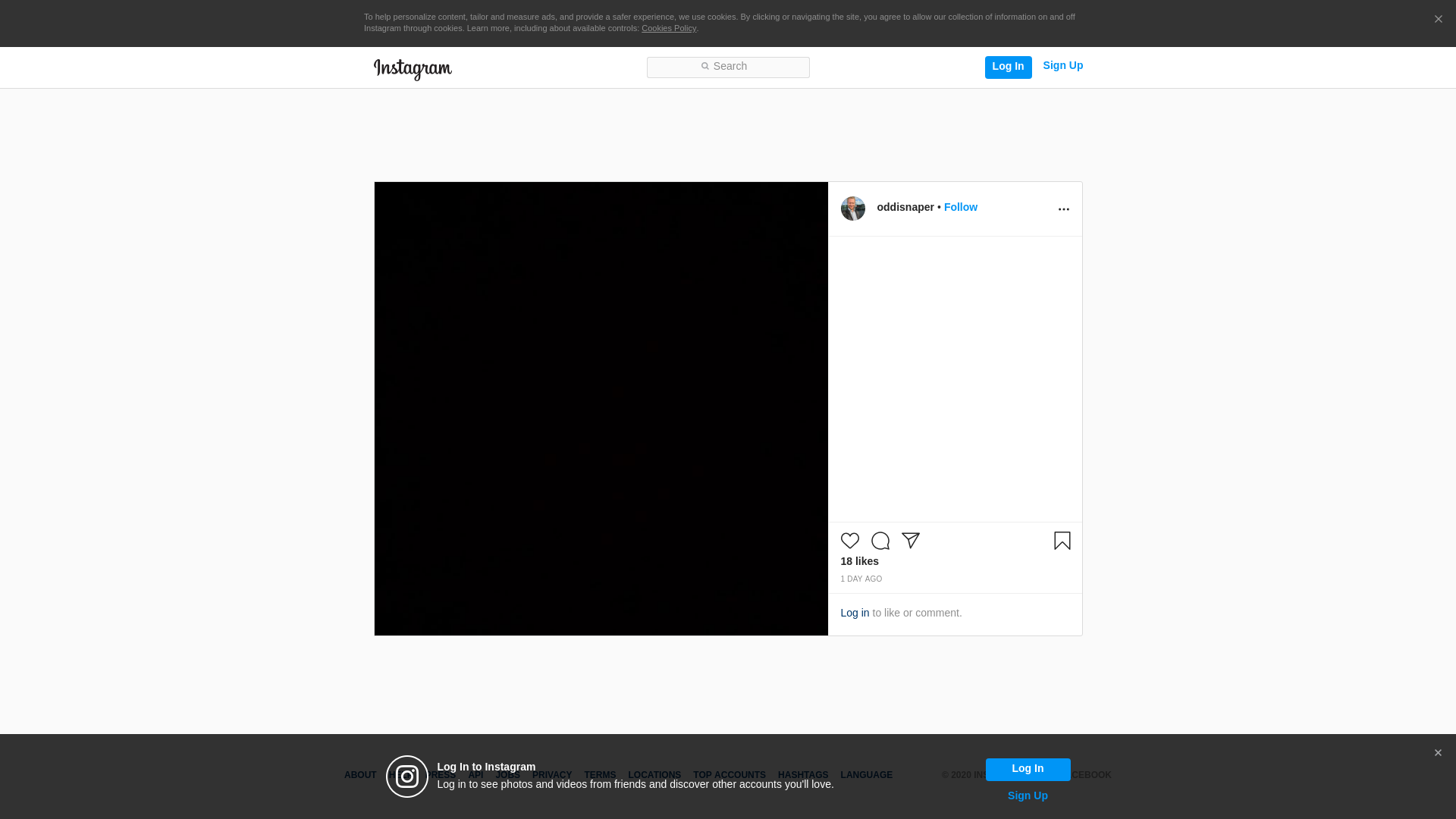Open the Cookies Policy link
This screenshot has height=819, width=1456.
(x=668, y=28)
